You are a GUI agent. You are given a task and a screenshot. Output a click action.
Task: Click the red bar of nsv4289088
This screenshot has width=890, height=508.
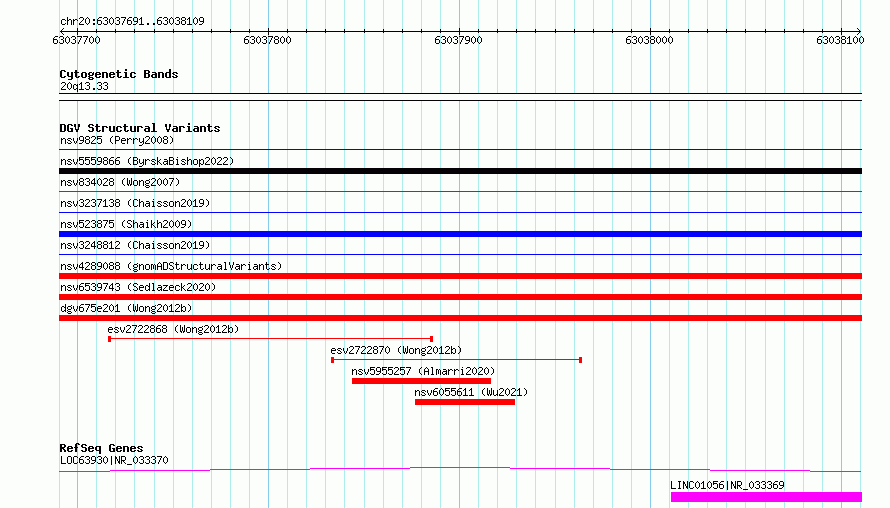[460, 276]
